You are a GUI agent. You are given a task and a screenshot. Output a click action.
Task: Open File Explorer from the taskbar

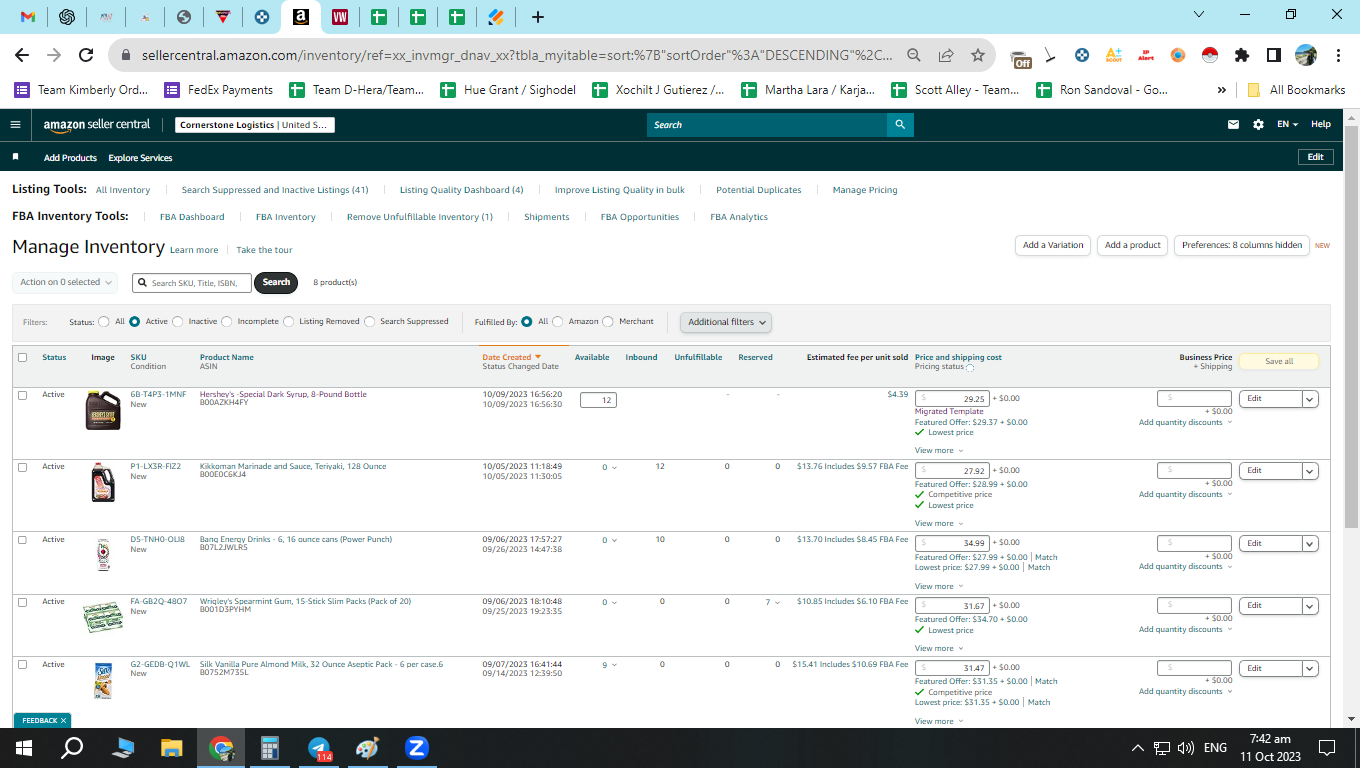click(172, 747)
